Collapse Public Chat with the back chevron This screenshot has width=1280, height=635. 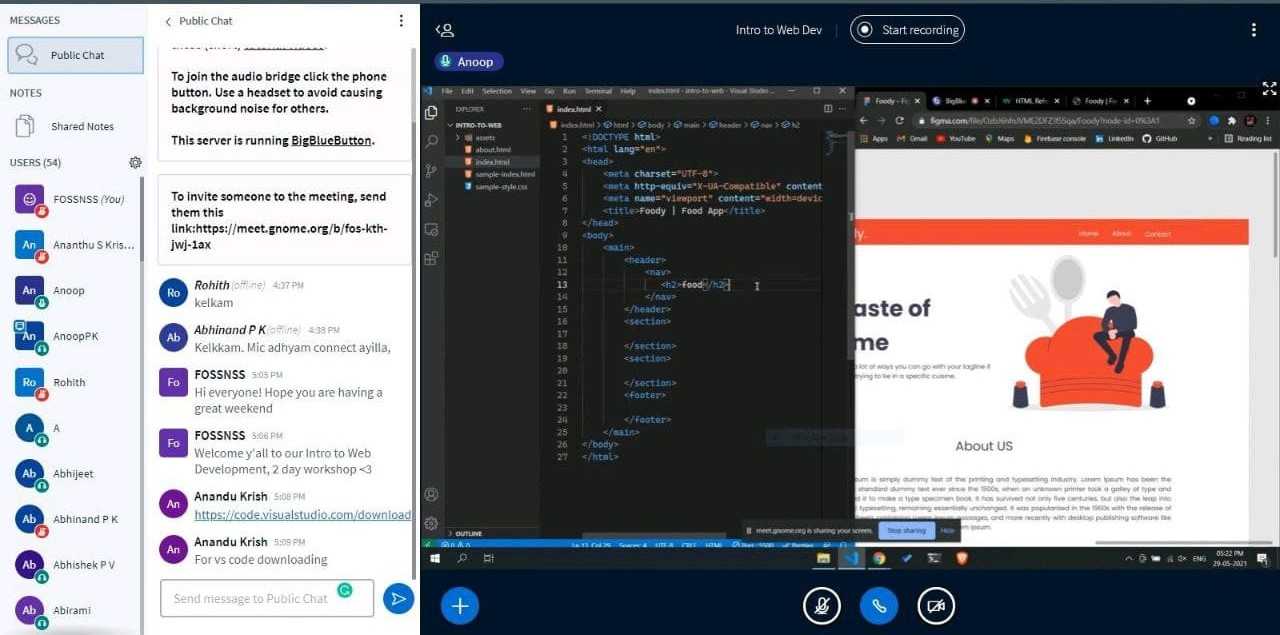(x=168, y=21)
